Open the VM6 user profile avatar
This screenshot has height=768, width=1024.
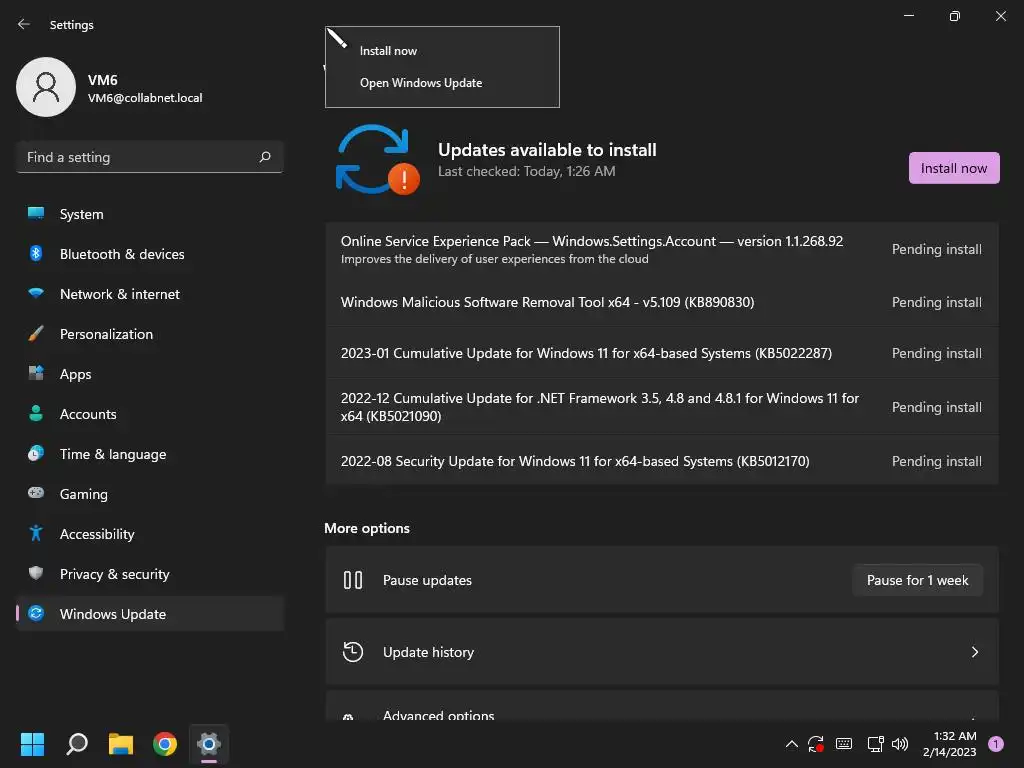46,87
